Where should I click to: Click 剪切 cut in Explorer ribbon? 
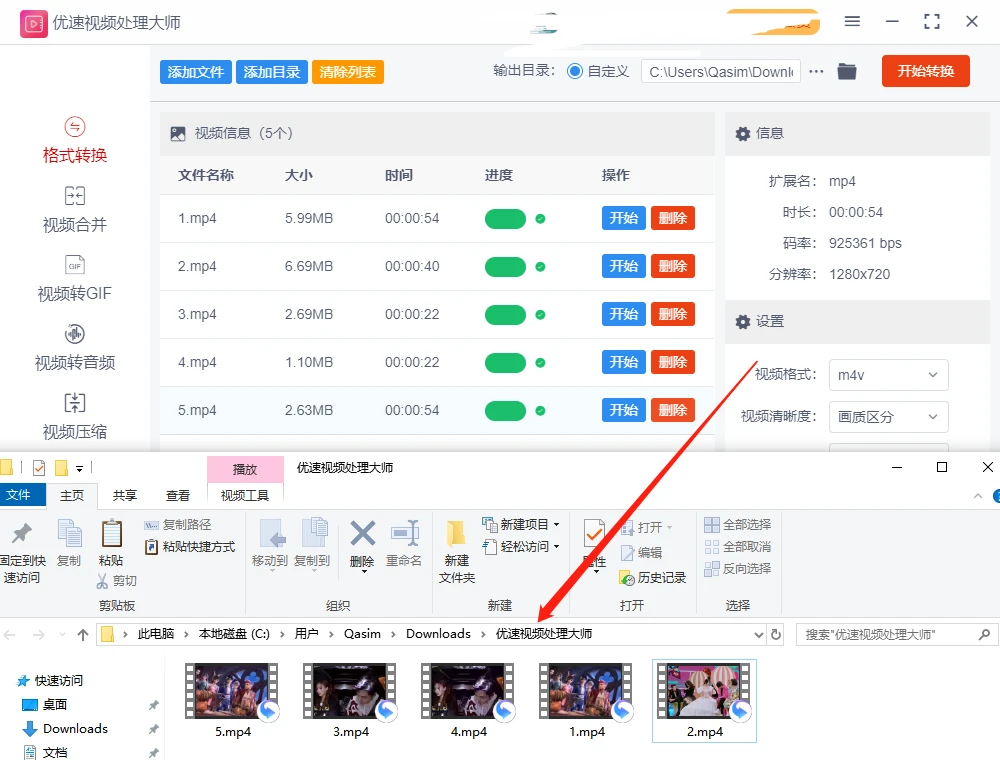tap(117, 580)
